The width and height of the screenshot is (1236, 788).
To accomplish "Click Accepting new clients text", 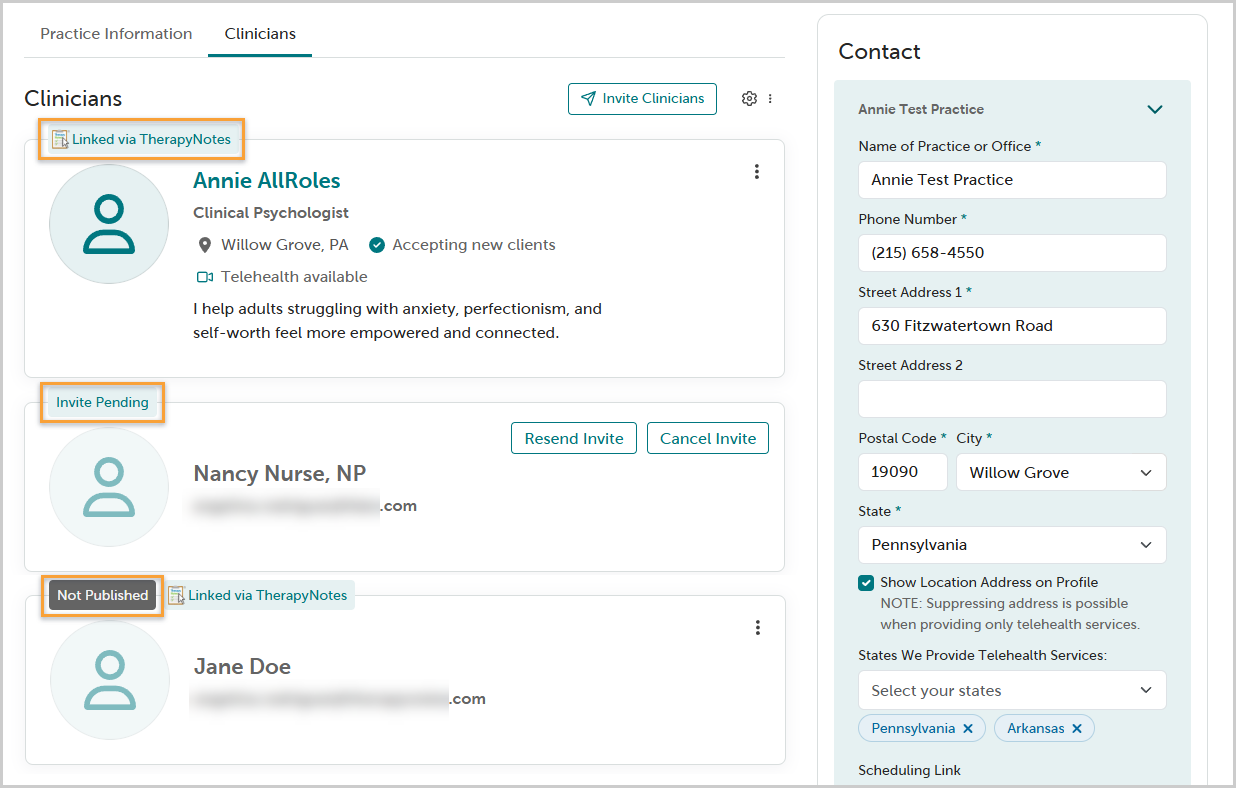I will click(474, 245).
